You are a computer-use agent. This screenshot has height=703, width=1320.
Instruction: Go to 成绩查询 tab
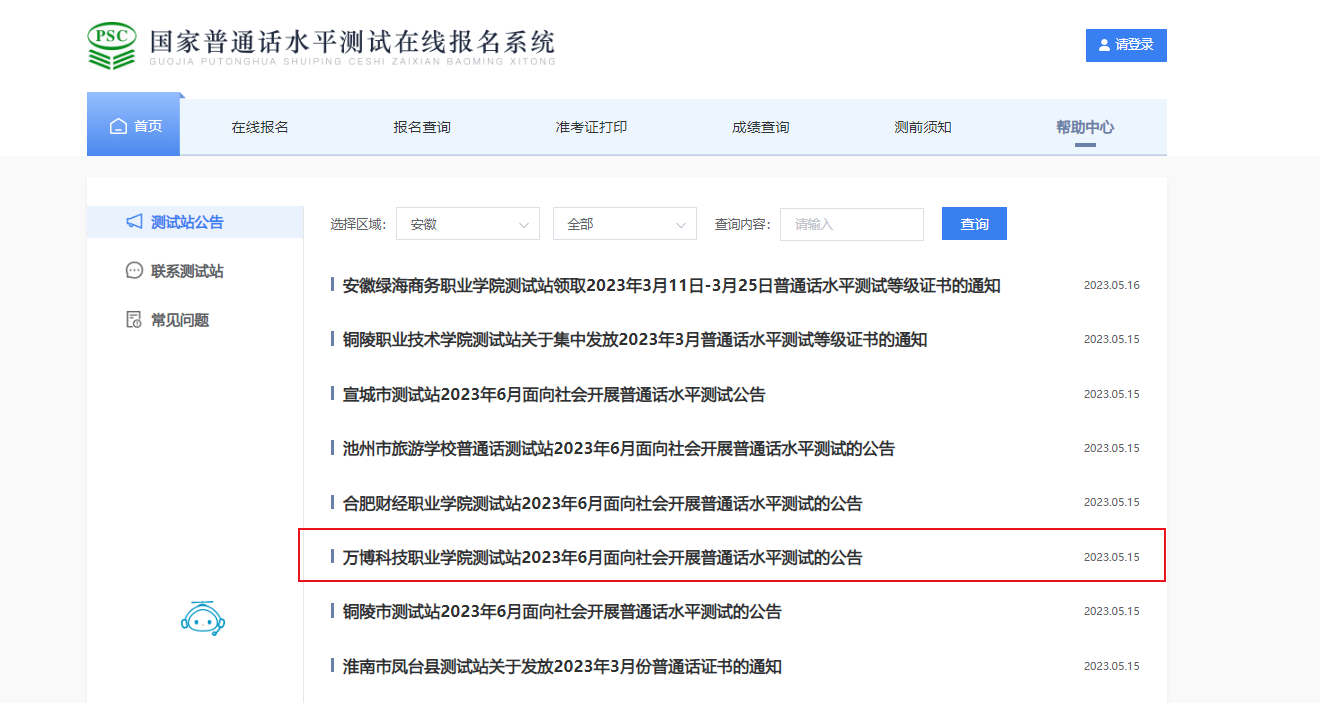760,127
